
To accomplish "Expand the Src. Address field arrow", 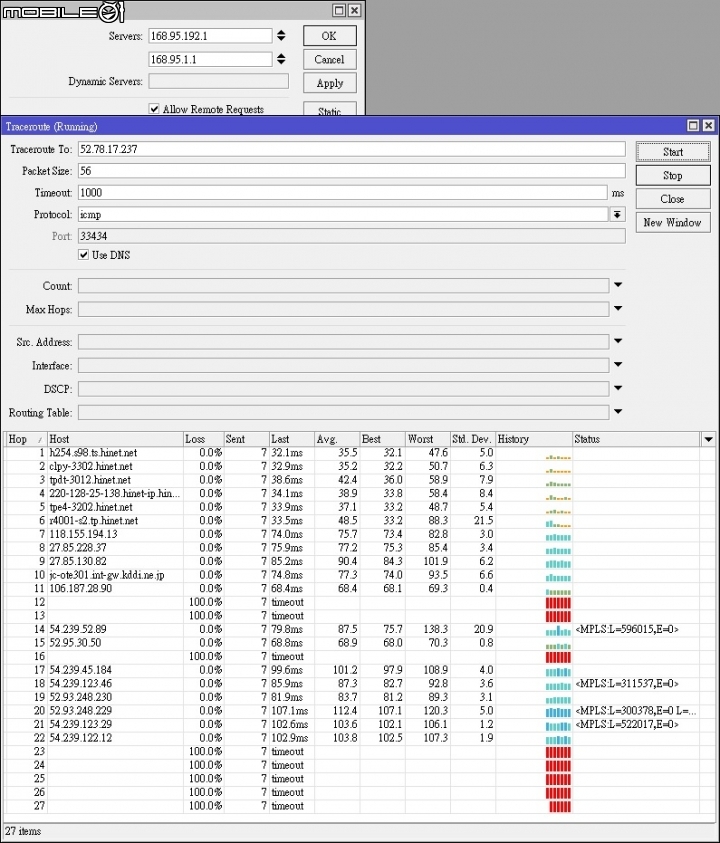I will [x=618, y=341].
